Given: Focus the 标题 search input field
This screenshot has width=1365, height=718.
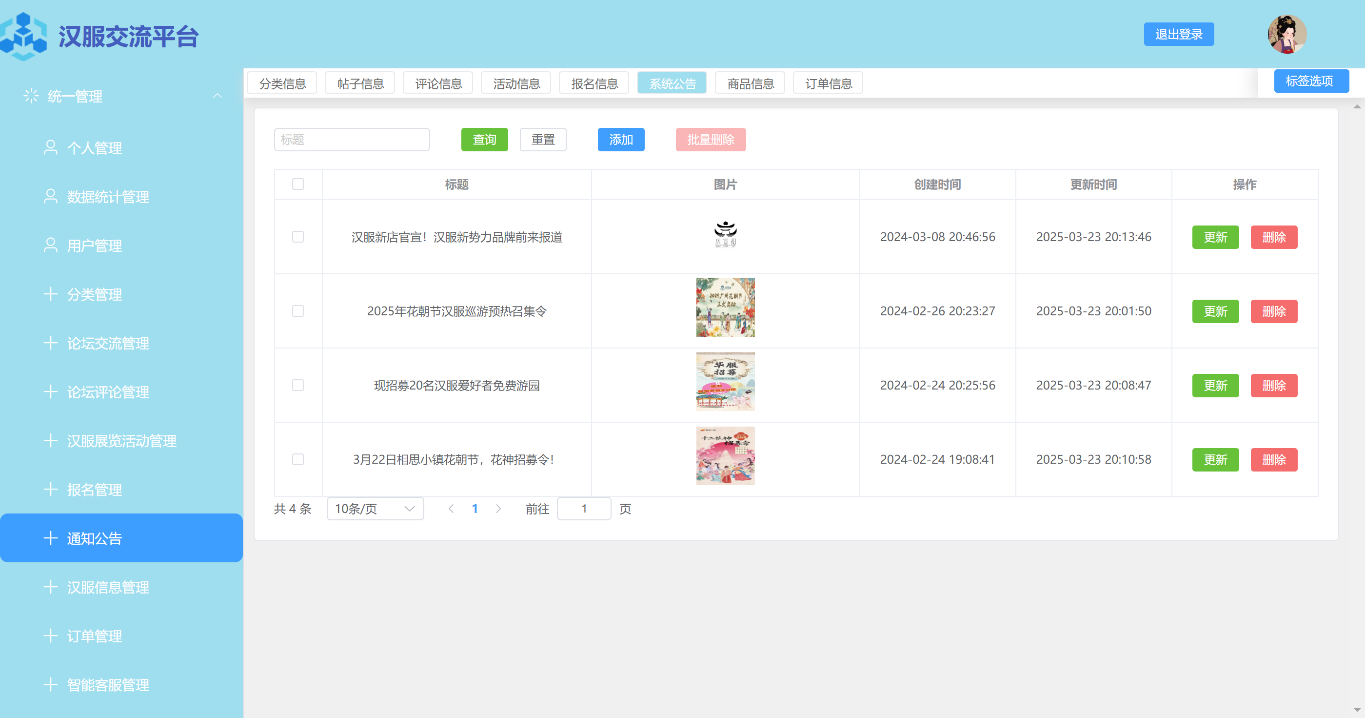Looking at the screenshot, I should [352, 140].
